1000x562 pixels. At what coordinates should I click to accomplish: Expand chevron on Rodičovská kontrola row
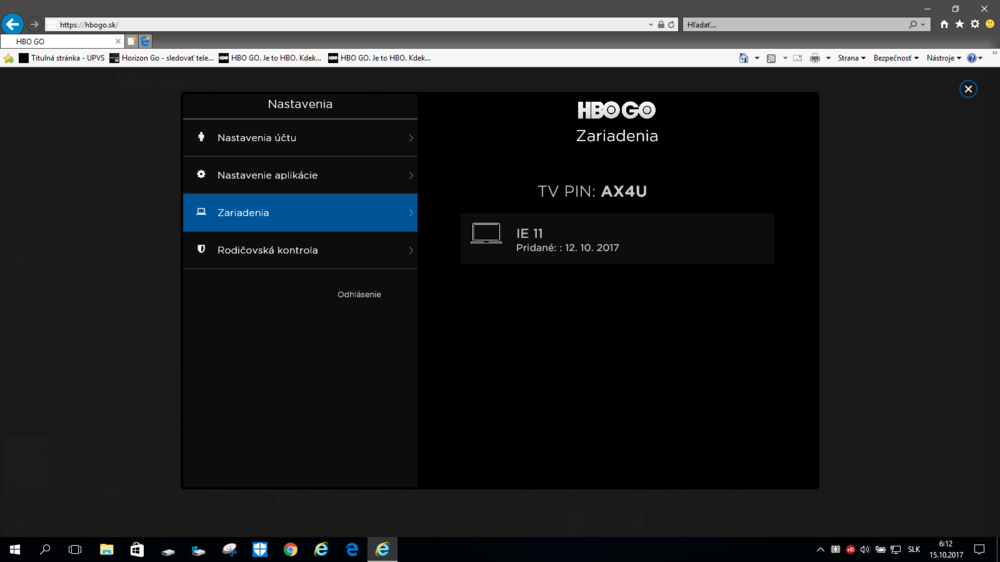point(411,250)
